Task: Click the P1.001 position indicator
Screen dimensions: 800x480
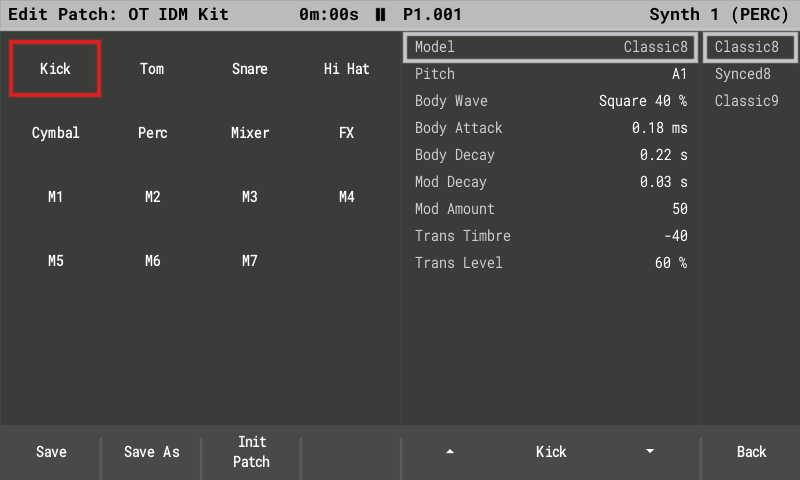Action: click(x=432, y=14)
